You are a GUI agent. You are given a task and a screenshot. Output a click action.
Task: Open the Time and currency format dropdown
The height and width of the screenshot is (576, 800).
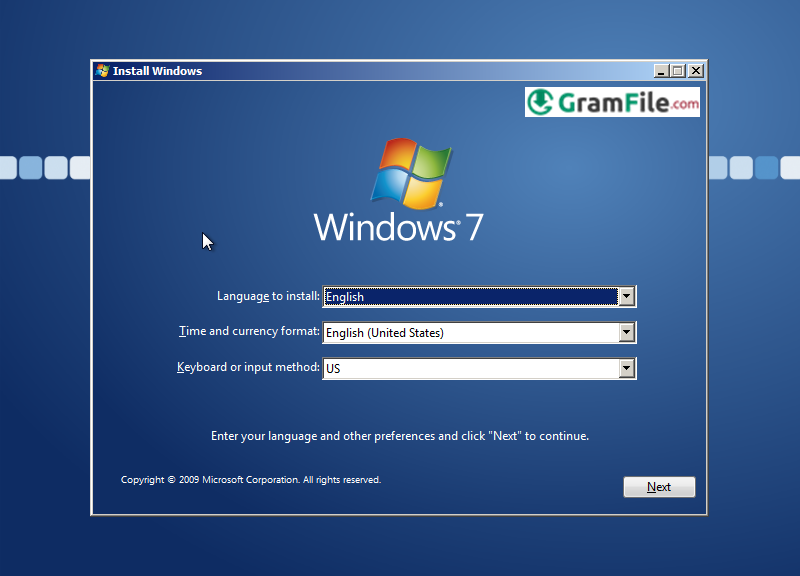click(x=628, y=332)
